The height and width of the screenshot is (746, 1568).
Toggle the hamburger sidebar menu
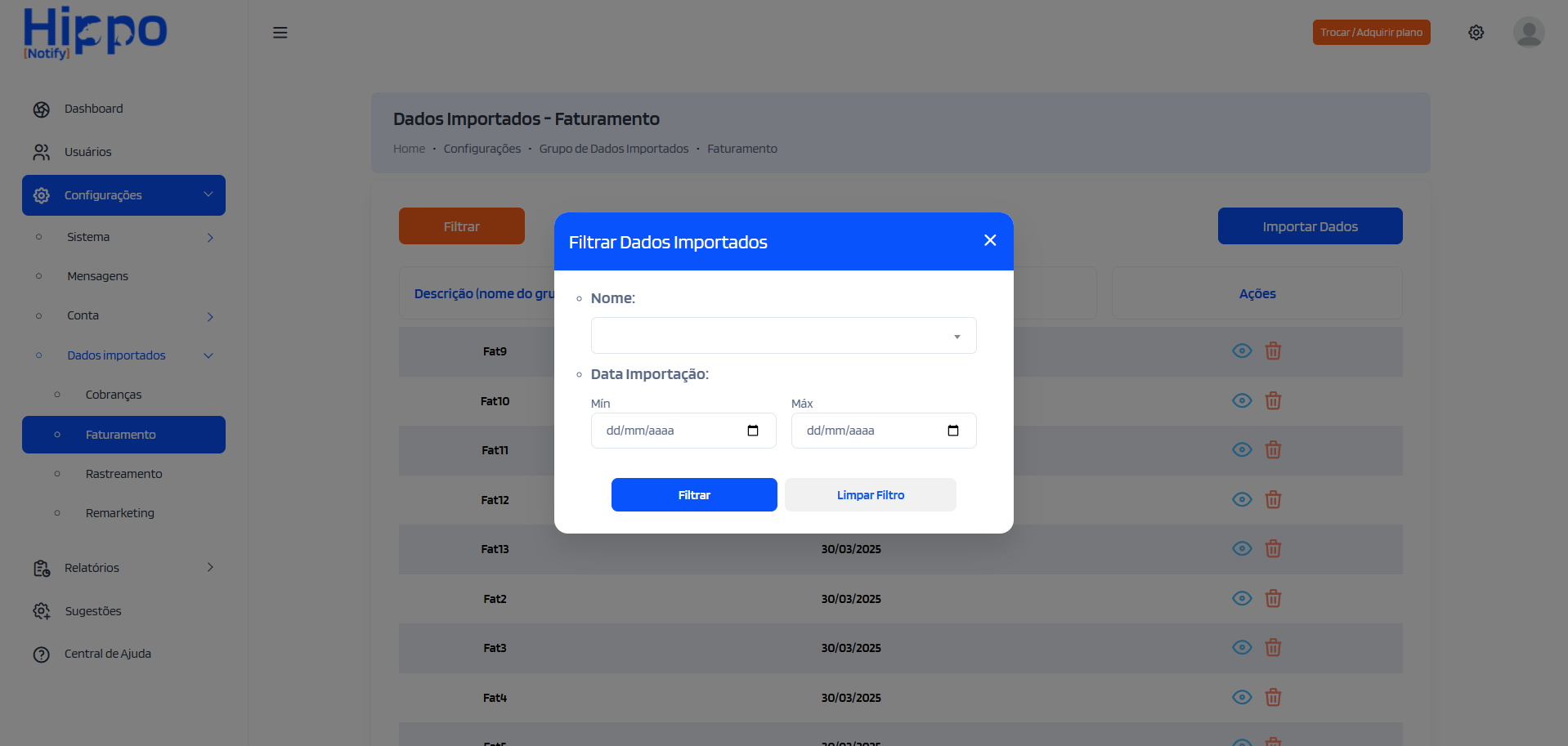click(280, 33)
